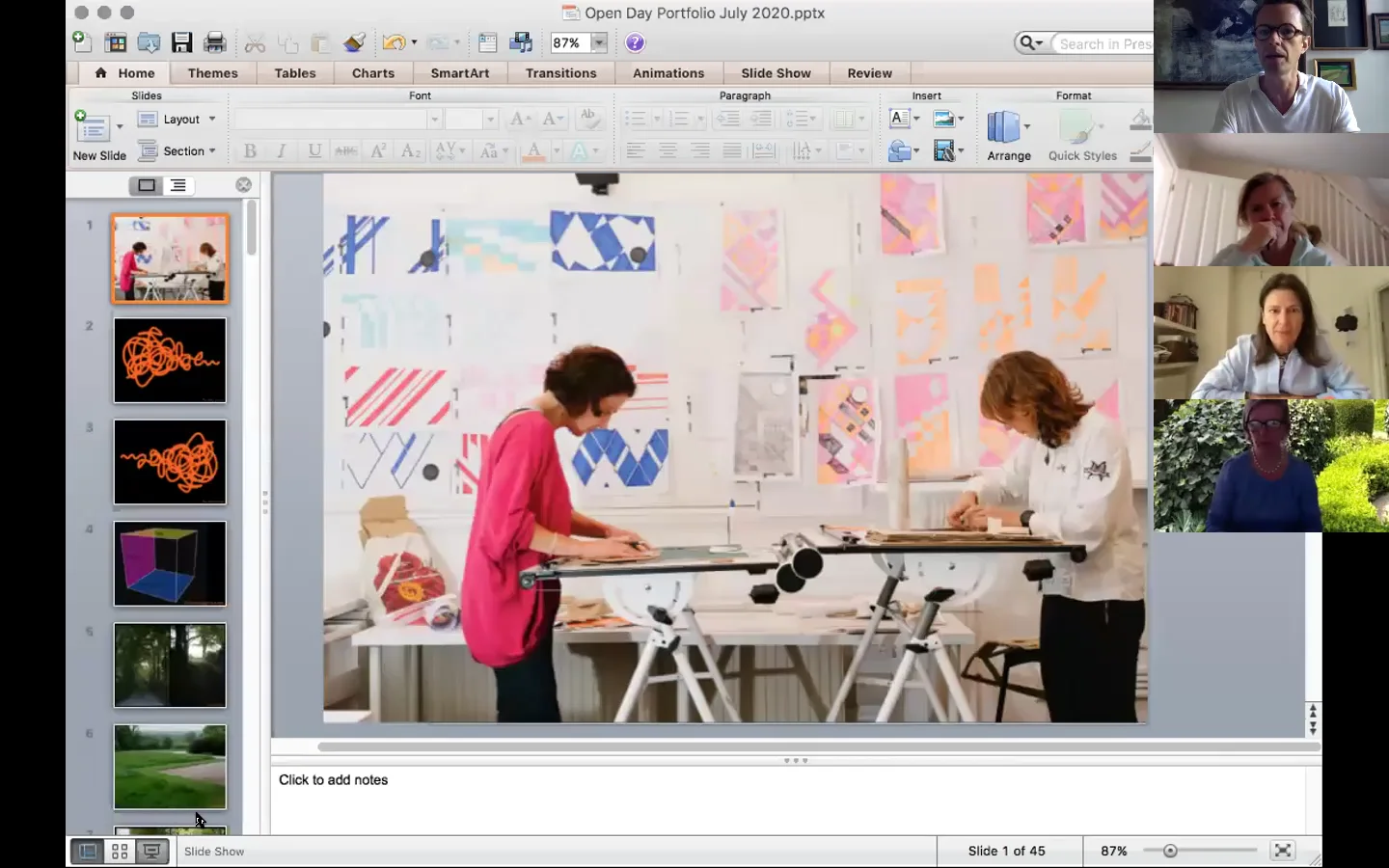Image resolution: width=1389 pixels, height=868 pixels.
Task: Switch to Slide Sorter view icon
Action: click(120, 851)
